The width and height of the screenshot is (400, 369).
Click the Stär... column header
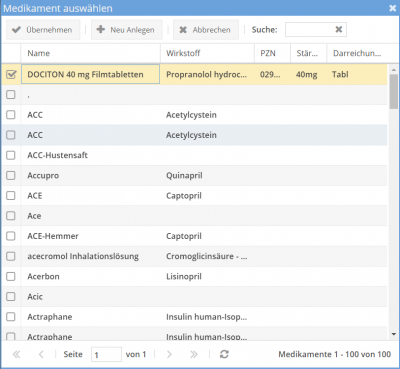tap(308, 53)
